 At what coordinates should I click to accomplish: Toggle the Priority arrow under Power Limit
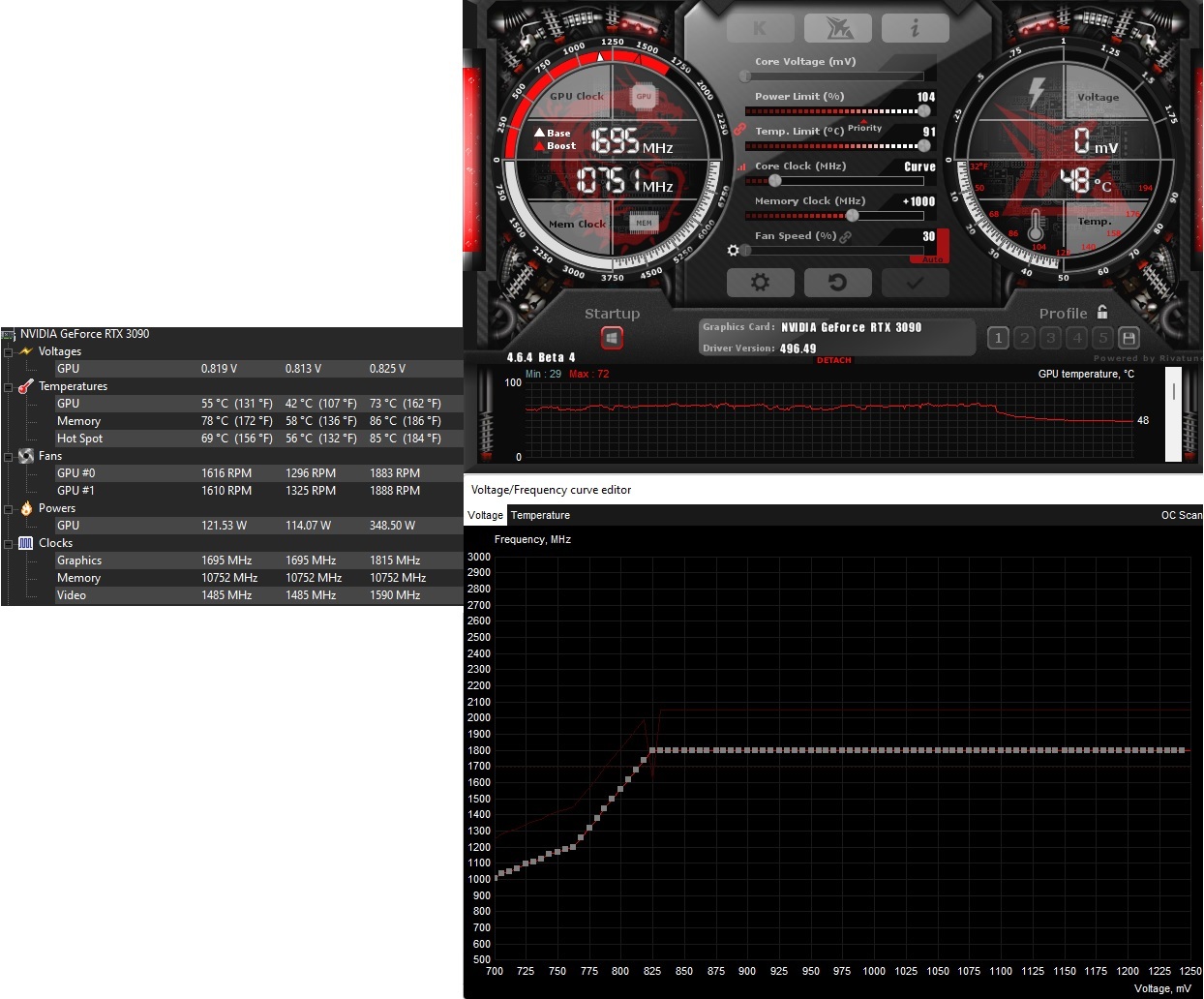pos(863,121)
